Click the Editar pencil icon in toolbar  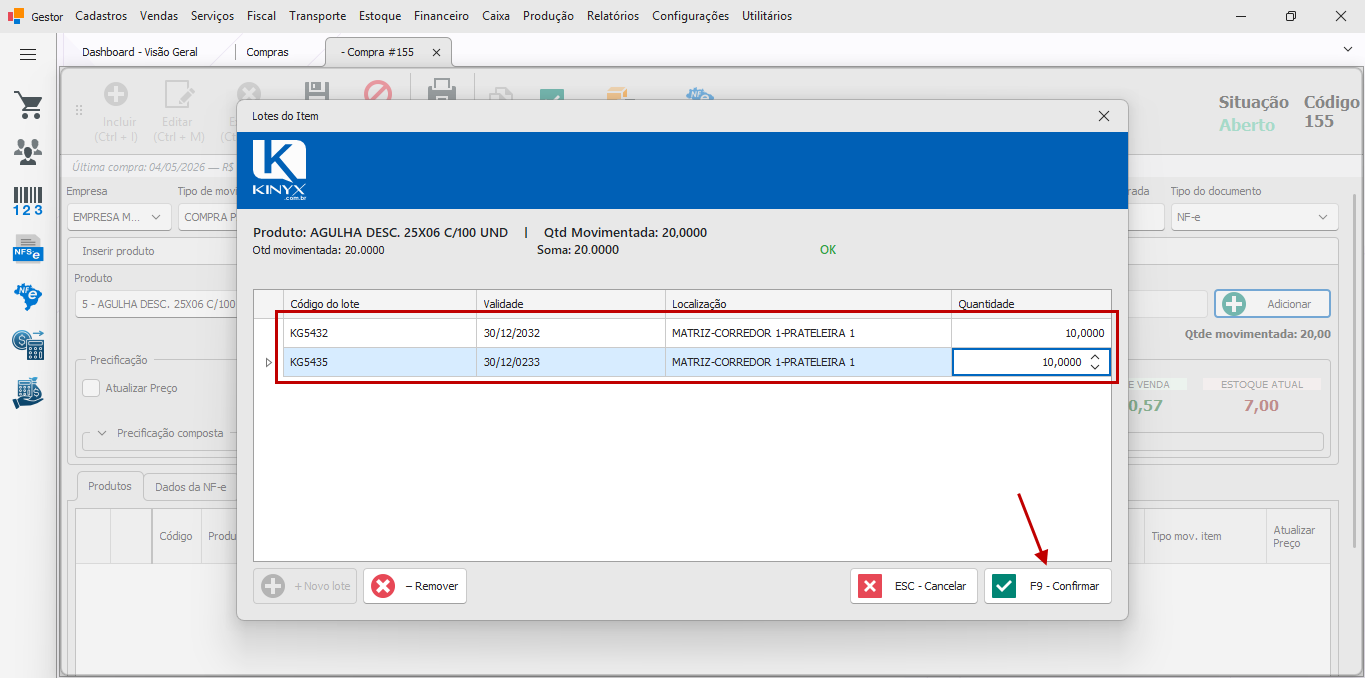point(178,94)
